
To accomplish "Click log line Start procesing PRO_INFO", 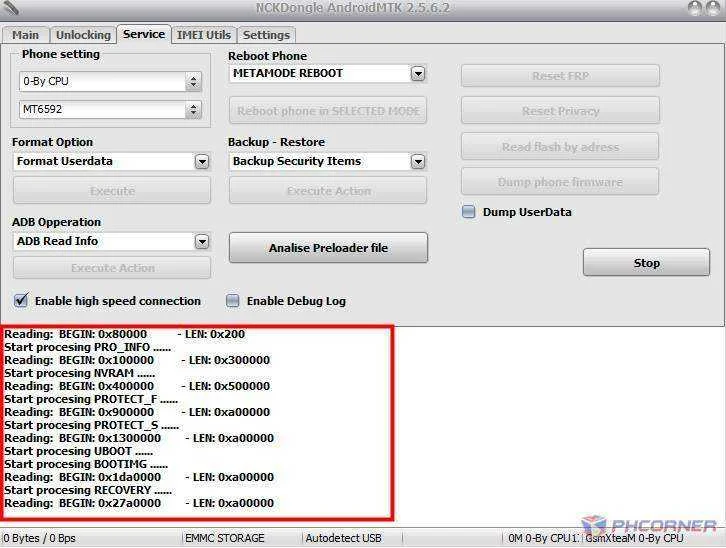I will point(88,347).
